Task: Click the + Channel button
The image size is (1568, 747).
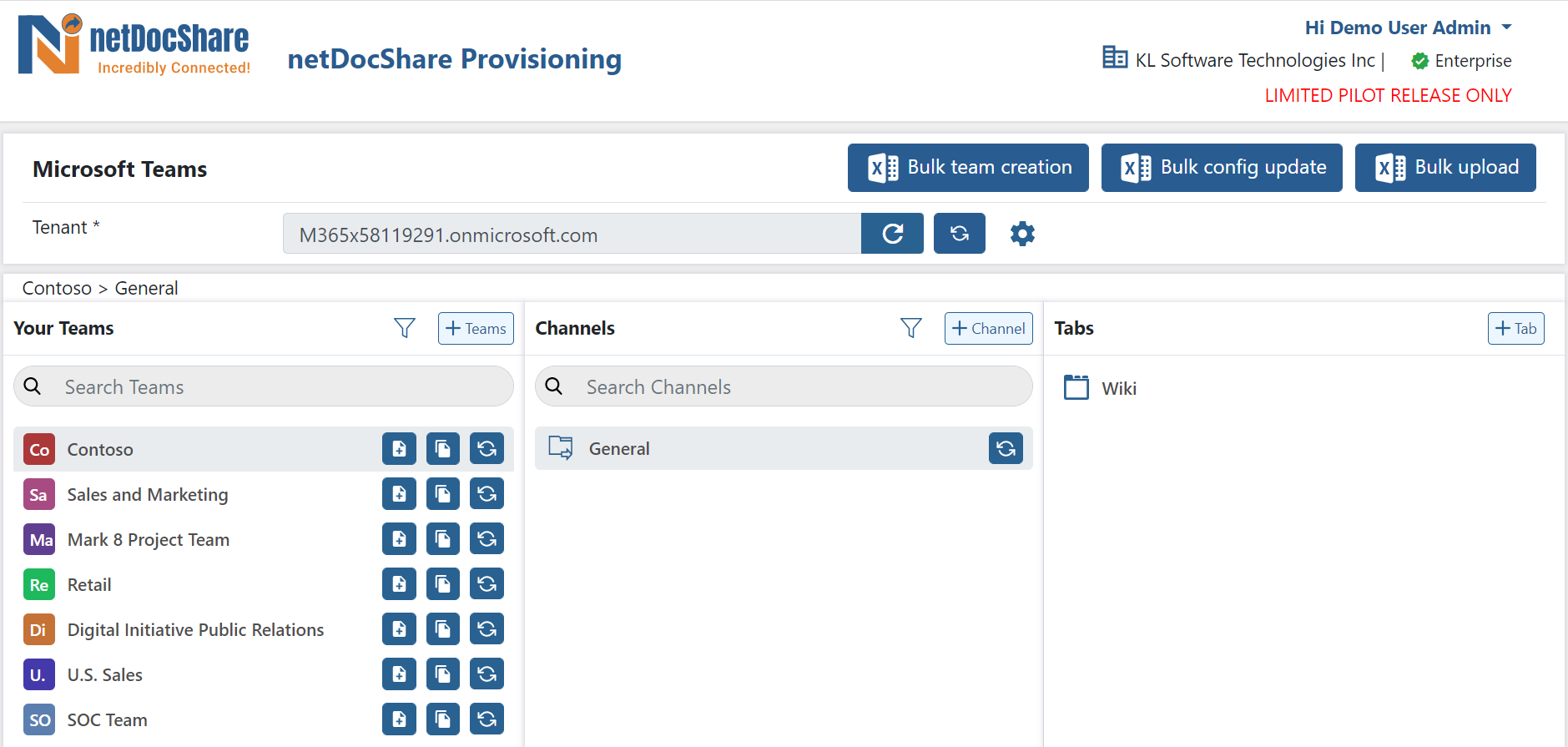Action: (x=988, y=328)
